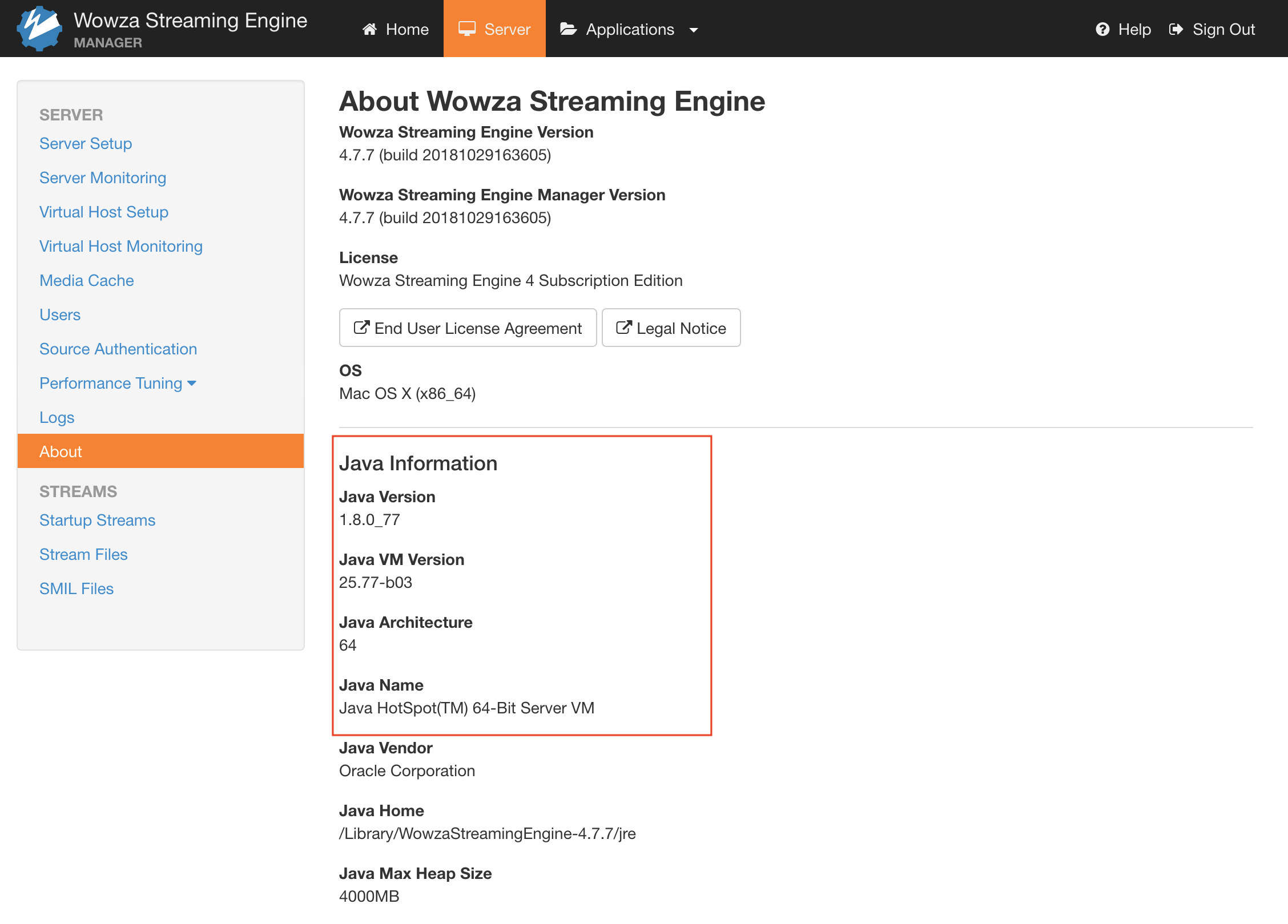
Task: Expand the Applications dropdown caret
Action: (694, 30)
